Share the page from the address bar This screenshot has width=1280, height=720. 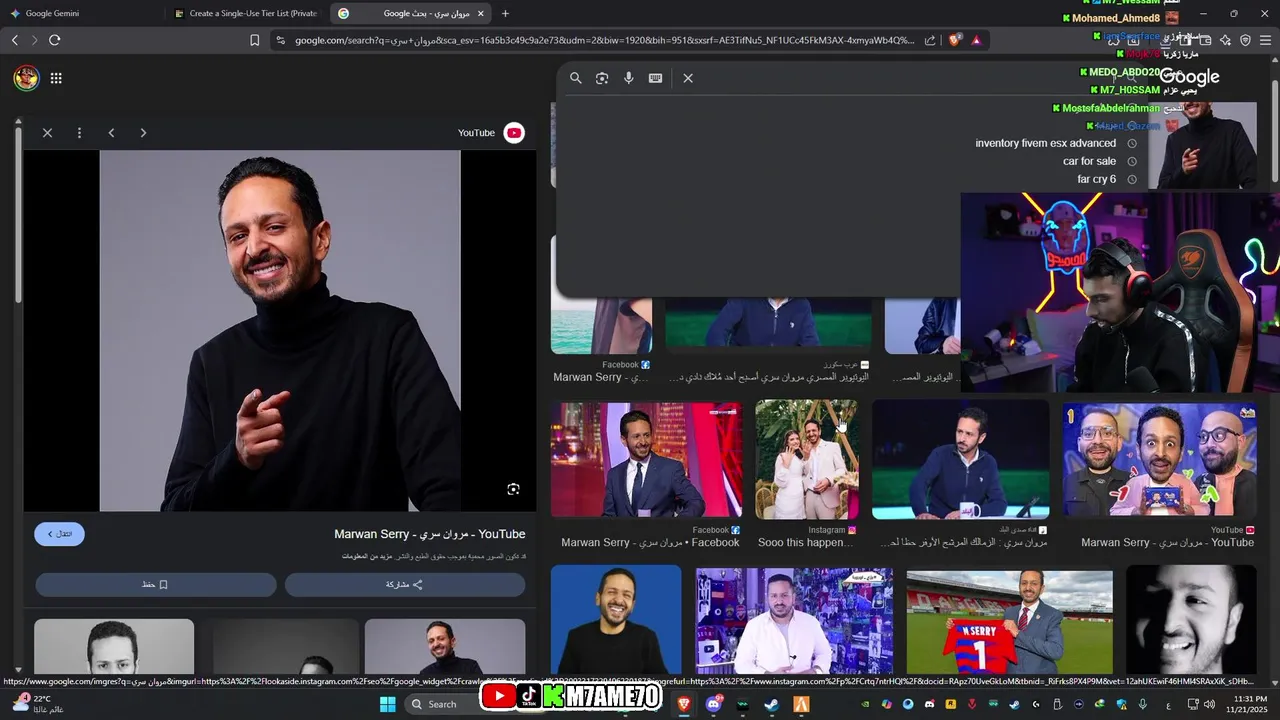point(930,40)
